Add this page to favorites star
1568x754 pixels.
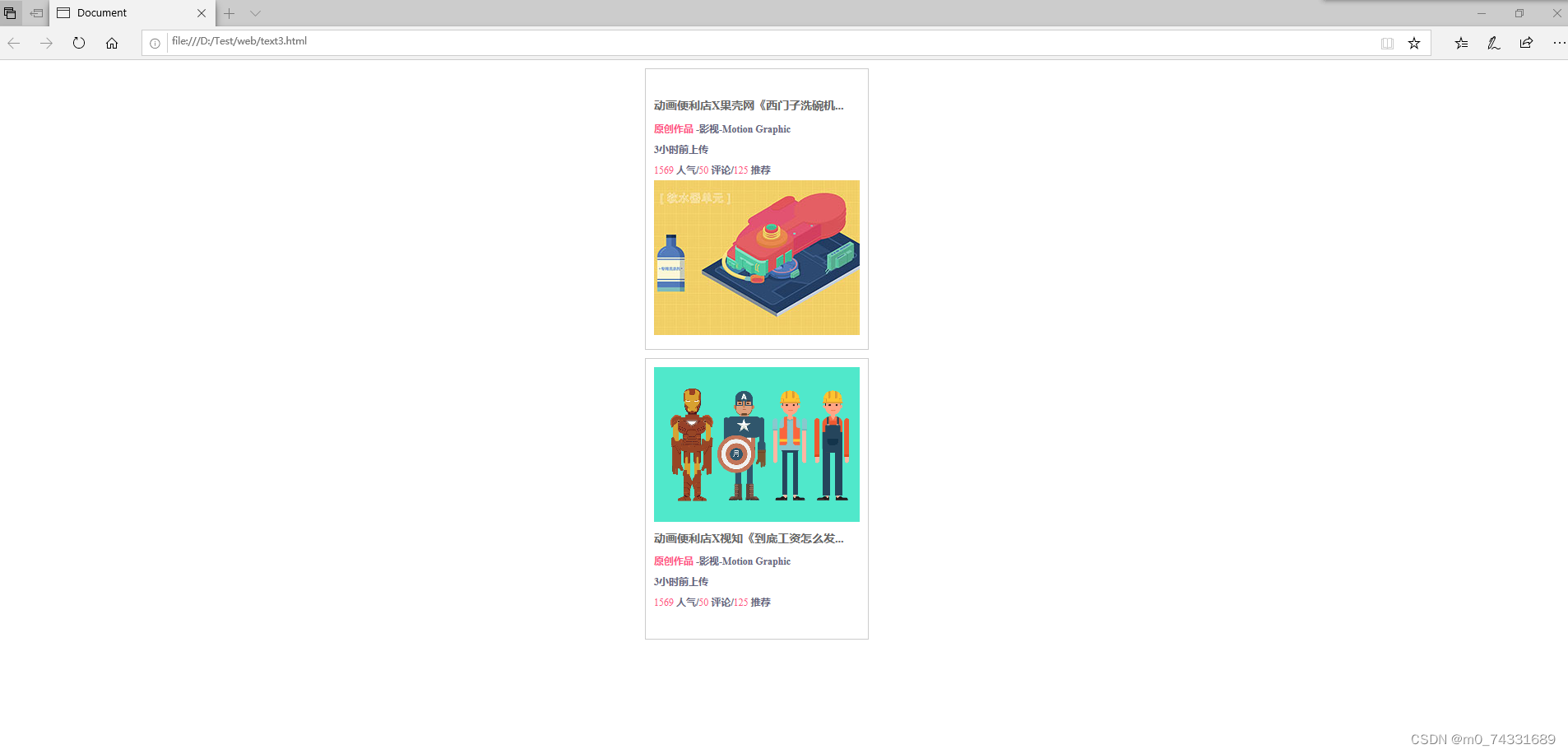coord(1414,43)
